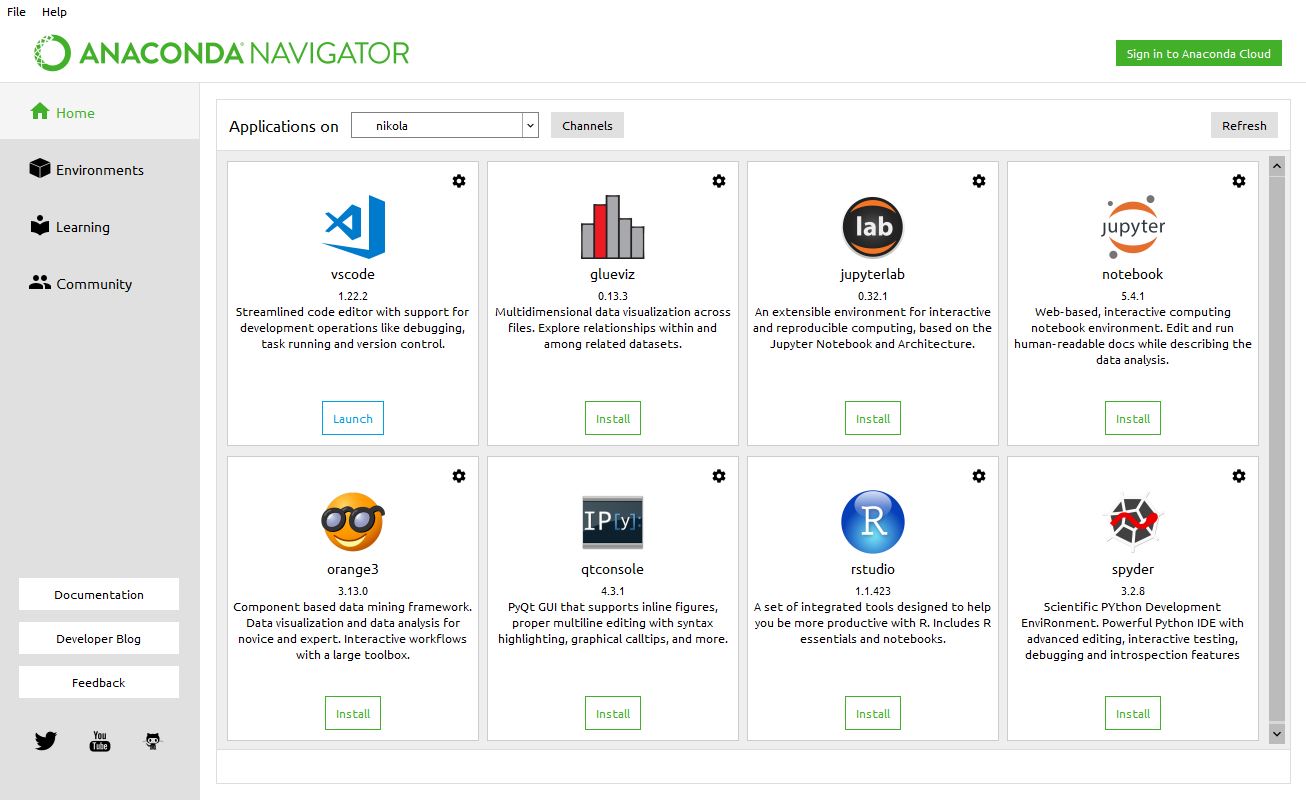Install qtconsole
Image resolution: width=1306 pixels, height=800 pixels.
tap(613, 713)
